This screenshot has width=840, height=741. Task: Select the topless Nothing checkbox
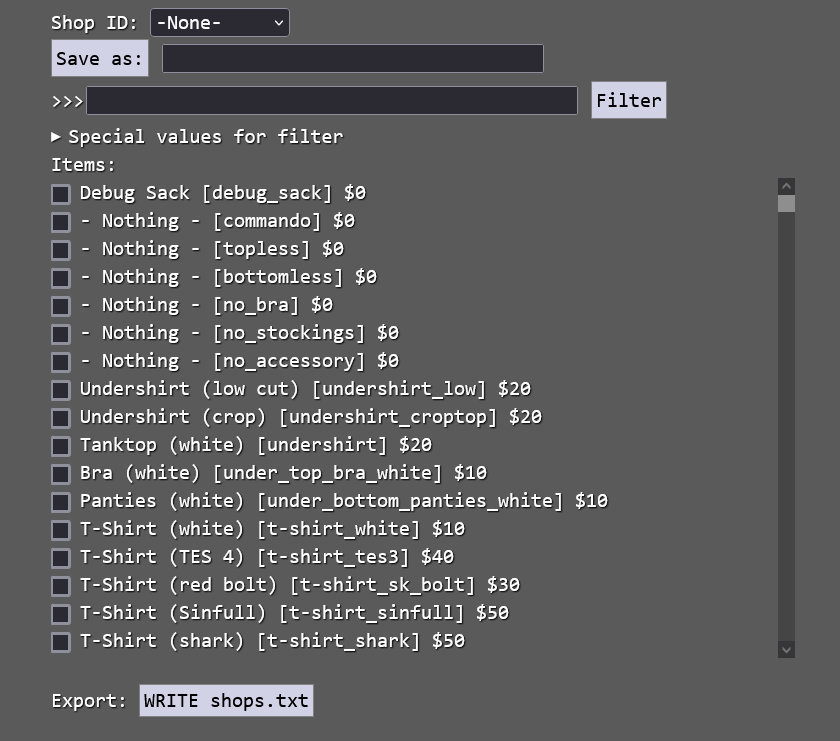61,250
